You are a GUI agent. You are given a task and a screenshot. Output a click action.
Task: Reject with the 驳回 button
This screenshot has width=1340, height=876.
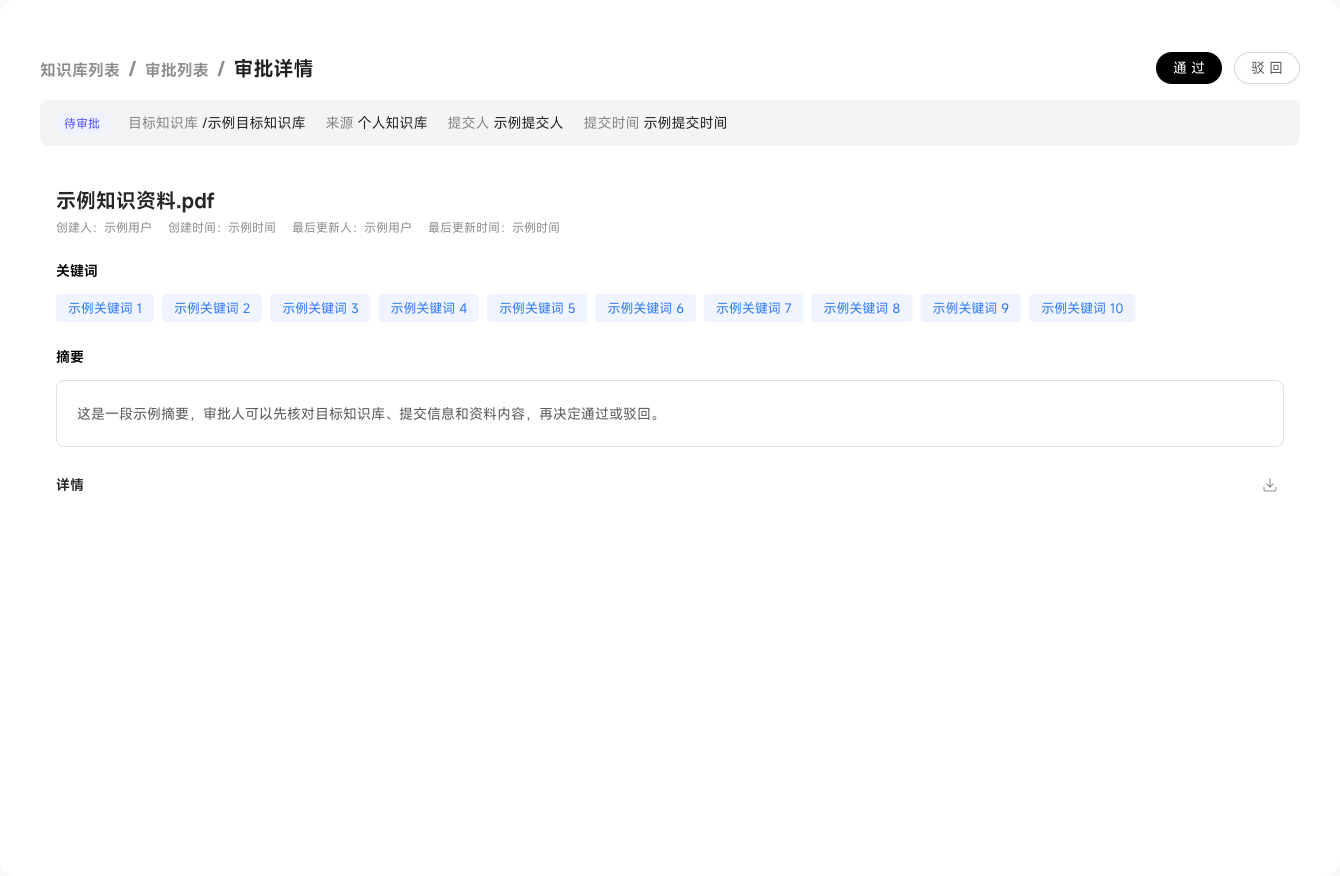(1267, 68)
